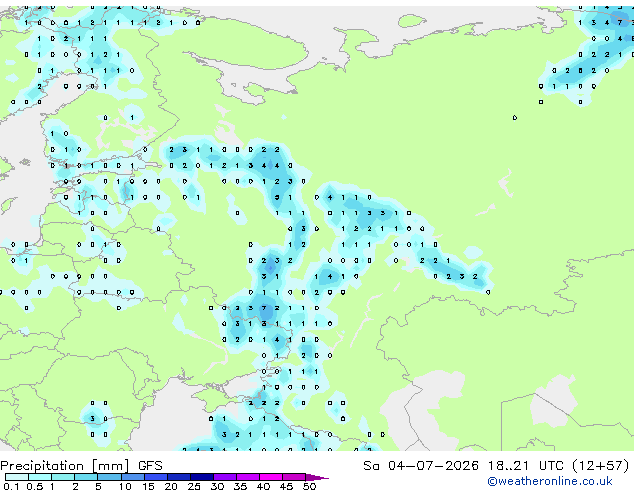
Task: Click the "0.5" legend scale label
Action: click(x=35, y=486)
